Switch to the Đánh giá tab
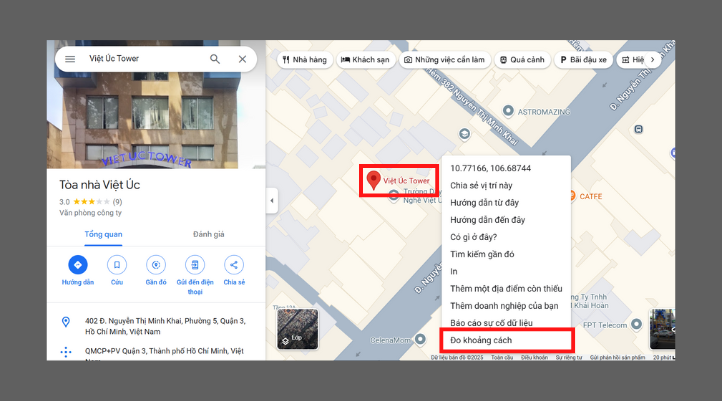The height and width of the screenshot is (401, 722). click(x=209, y=234)
